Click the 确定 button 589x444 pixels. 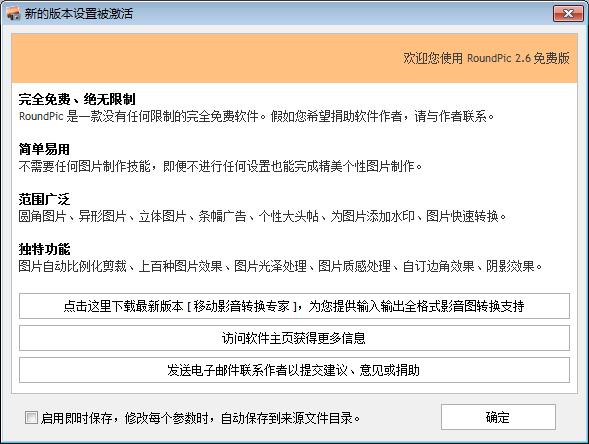[498, 417]
